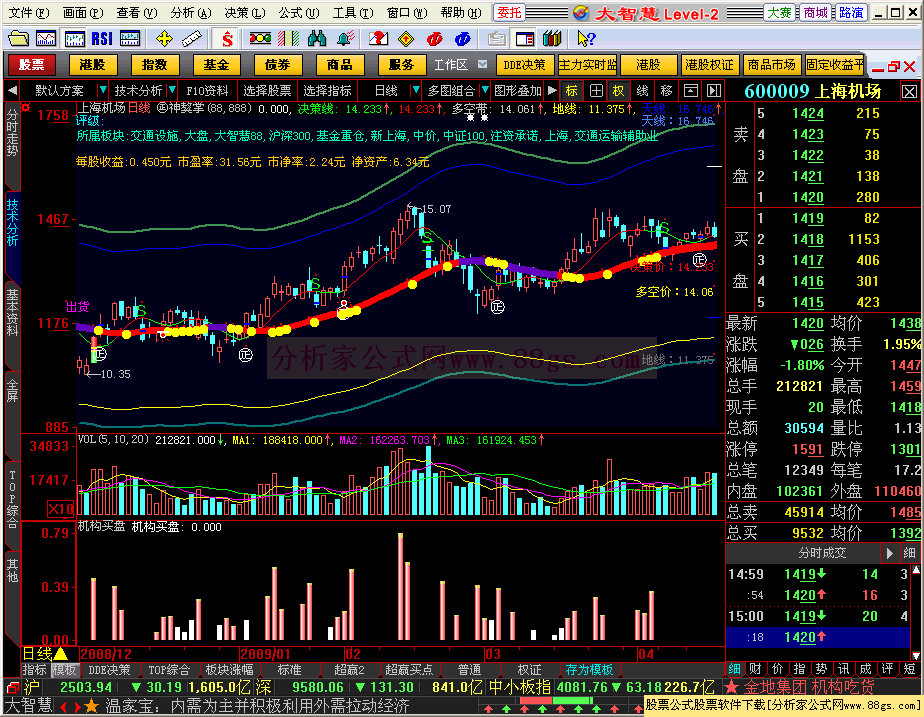This screenshot has width=924, height=717.
Task: Open the 帮助 menu
Action: click(x=461, y=13)
